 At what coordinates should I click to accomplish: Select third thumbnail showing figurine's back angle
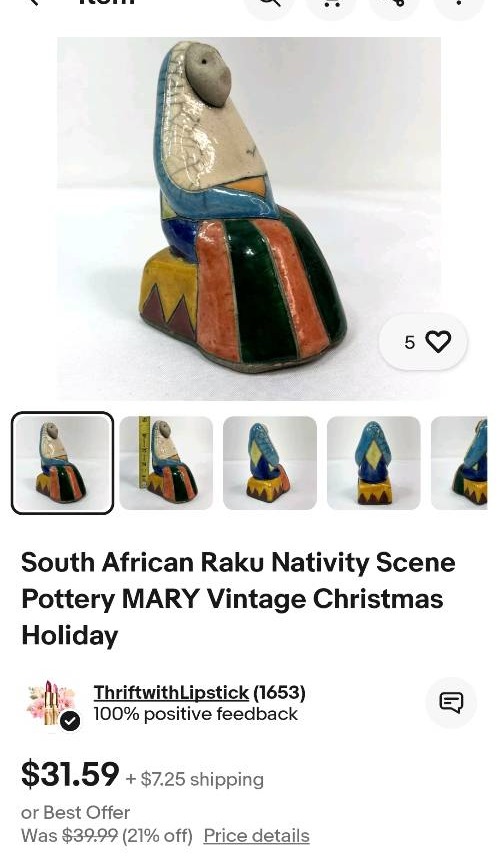click(x=270, y=463)
